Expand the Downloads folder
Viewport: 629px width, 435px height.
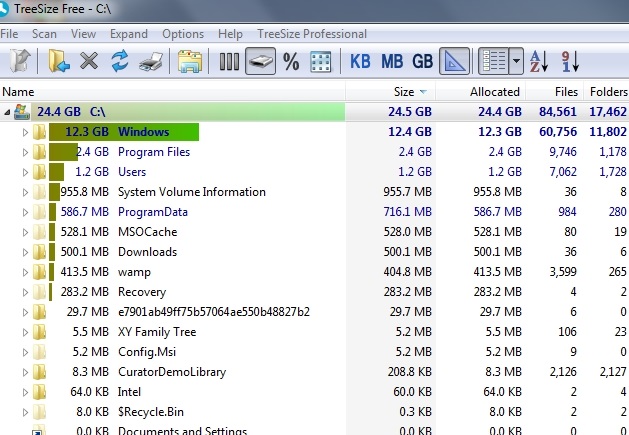pos(25,252)
